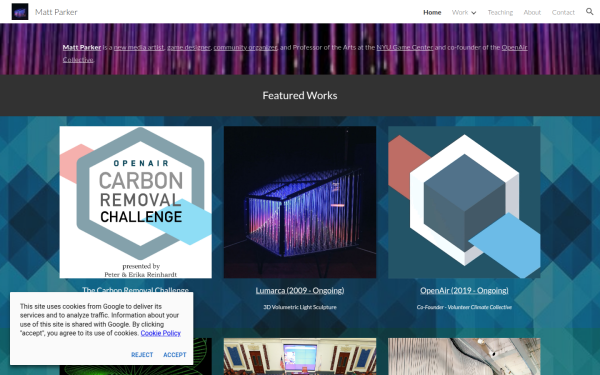
Task: Click the 3D Volumetric Light Sculpture caption
Action: (300, 307)
